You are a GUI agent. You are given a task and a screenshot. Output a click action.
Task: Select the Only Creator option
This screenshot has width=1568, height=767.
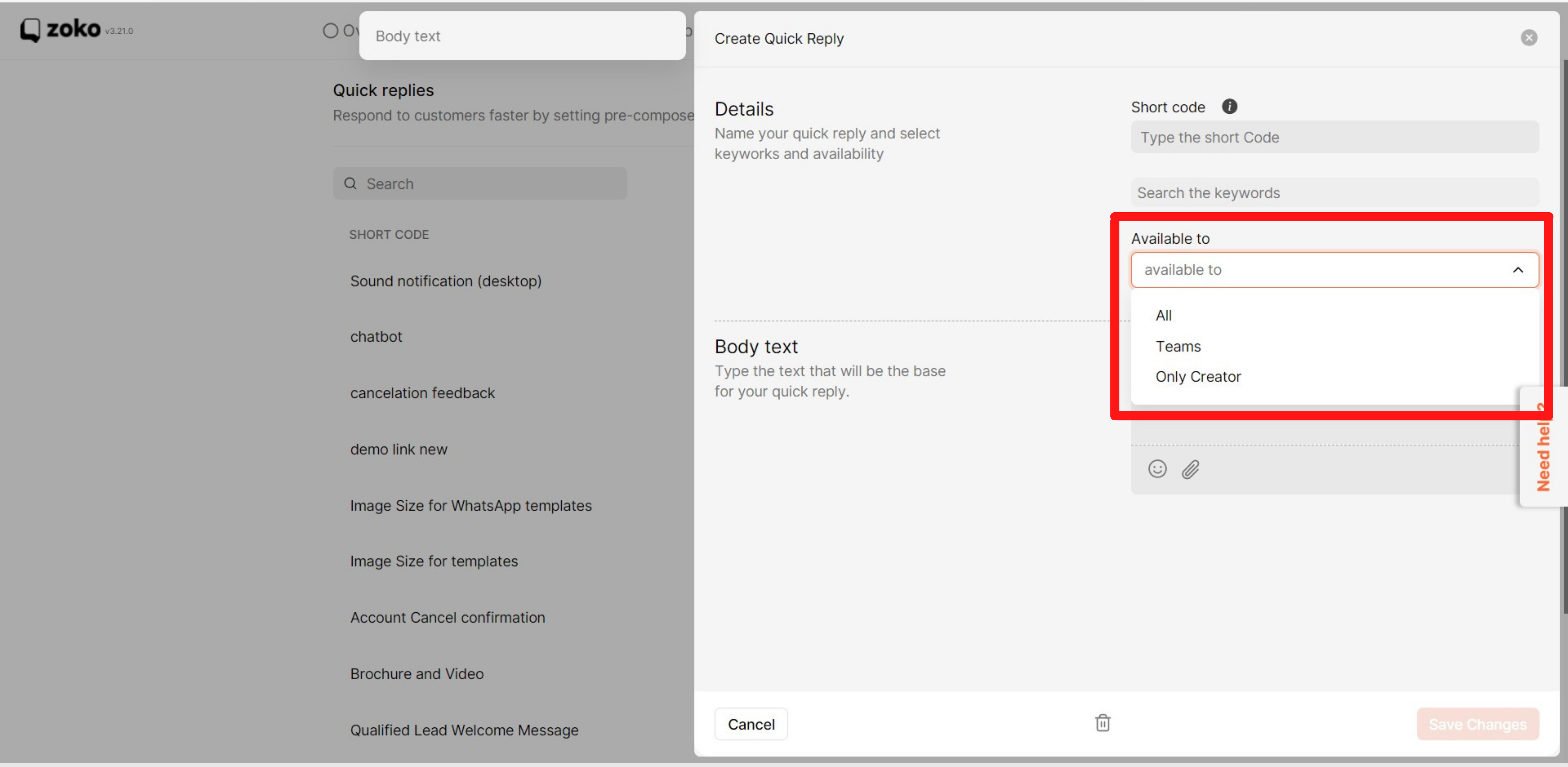pos(1198,377)
